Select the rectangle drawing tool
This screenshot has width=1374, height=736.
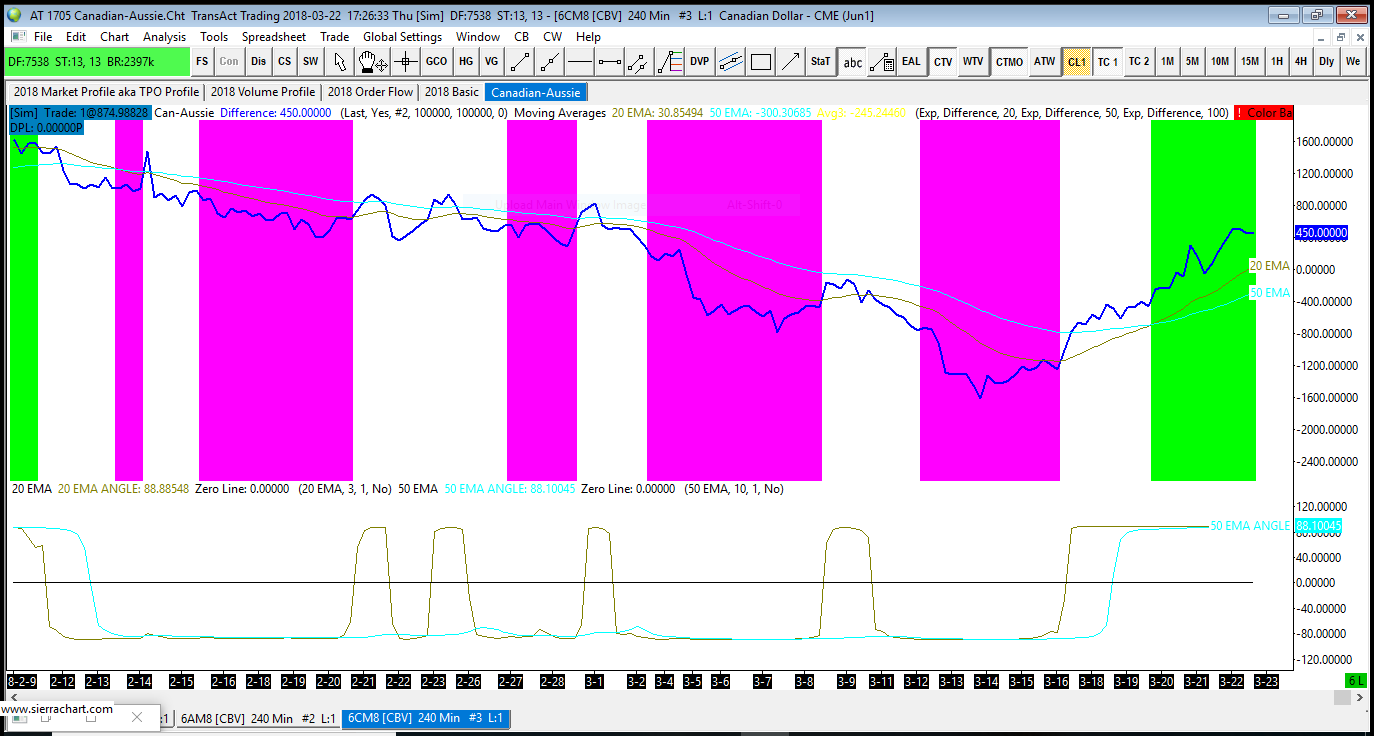761,61
